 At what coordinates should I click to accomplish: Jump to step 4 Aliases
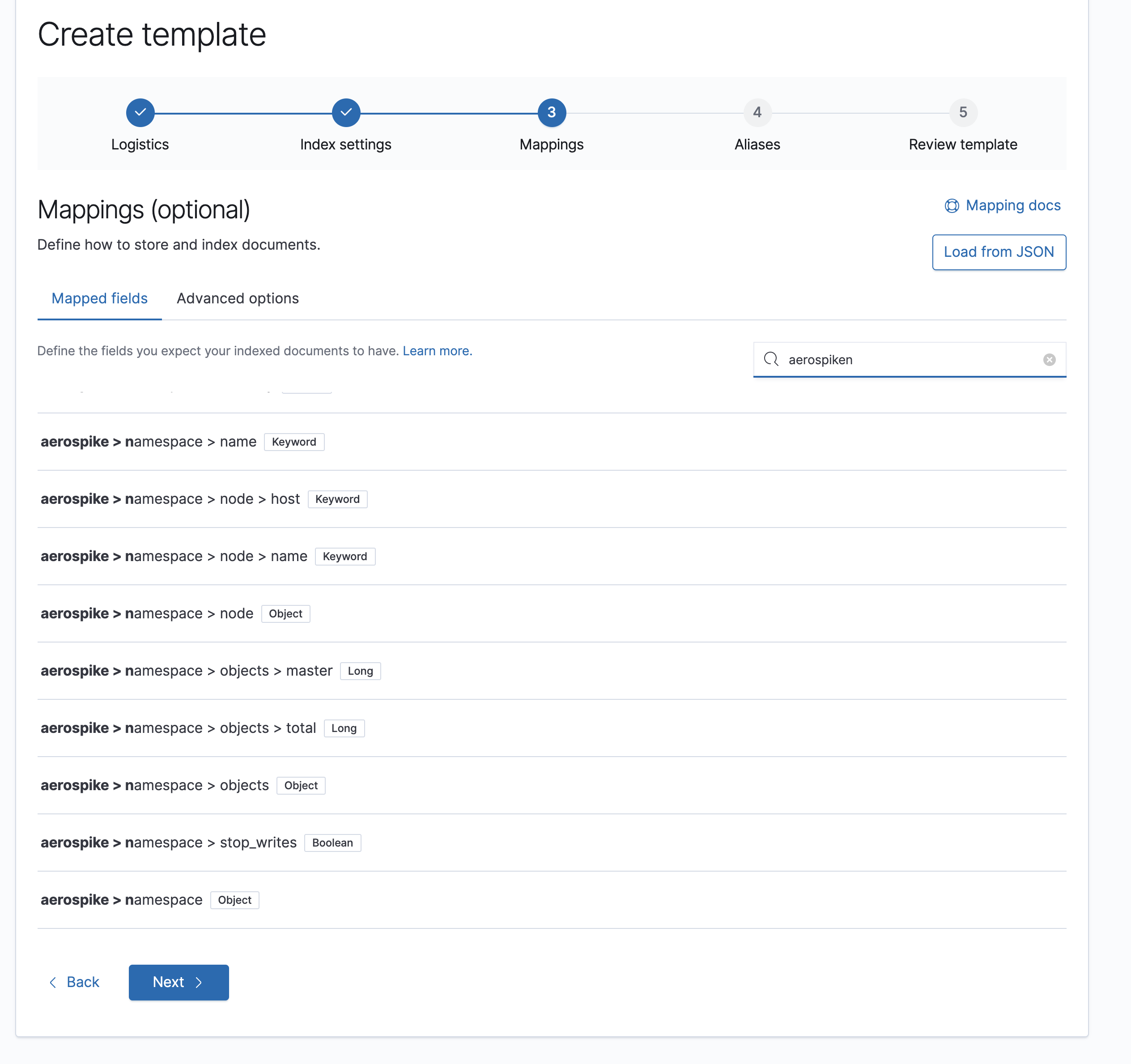point(757,113)
